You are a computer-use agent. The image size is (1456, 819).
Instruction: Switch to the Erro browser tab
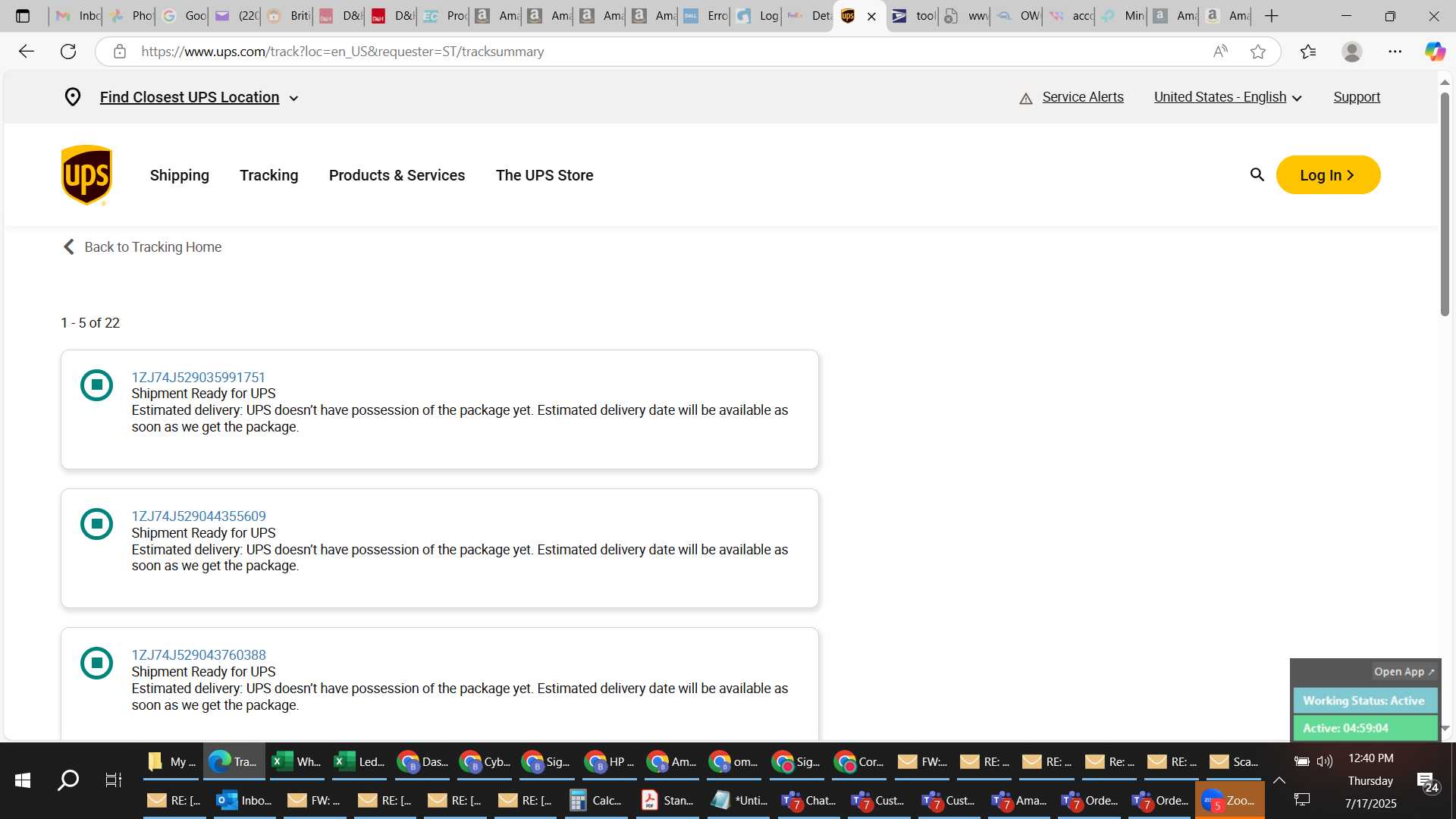point(704,16)
